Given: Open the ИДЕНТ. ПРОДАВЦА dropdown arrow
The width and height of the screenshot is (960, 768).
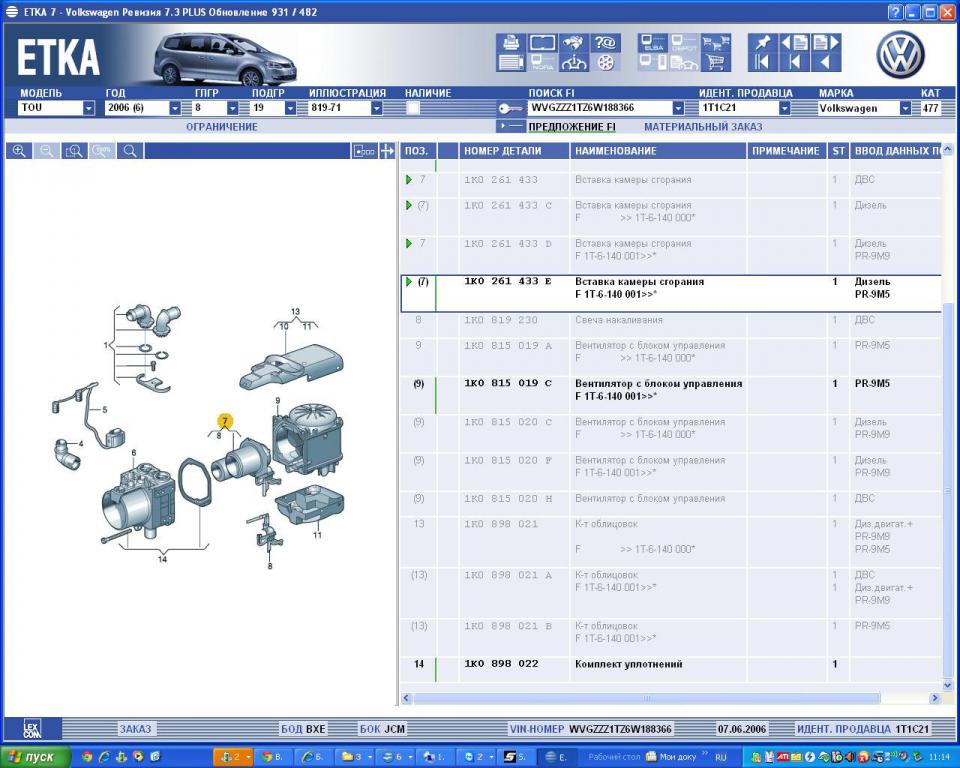Looking at the screenshot, I should (x=784, y=108).
